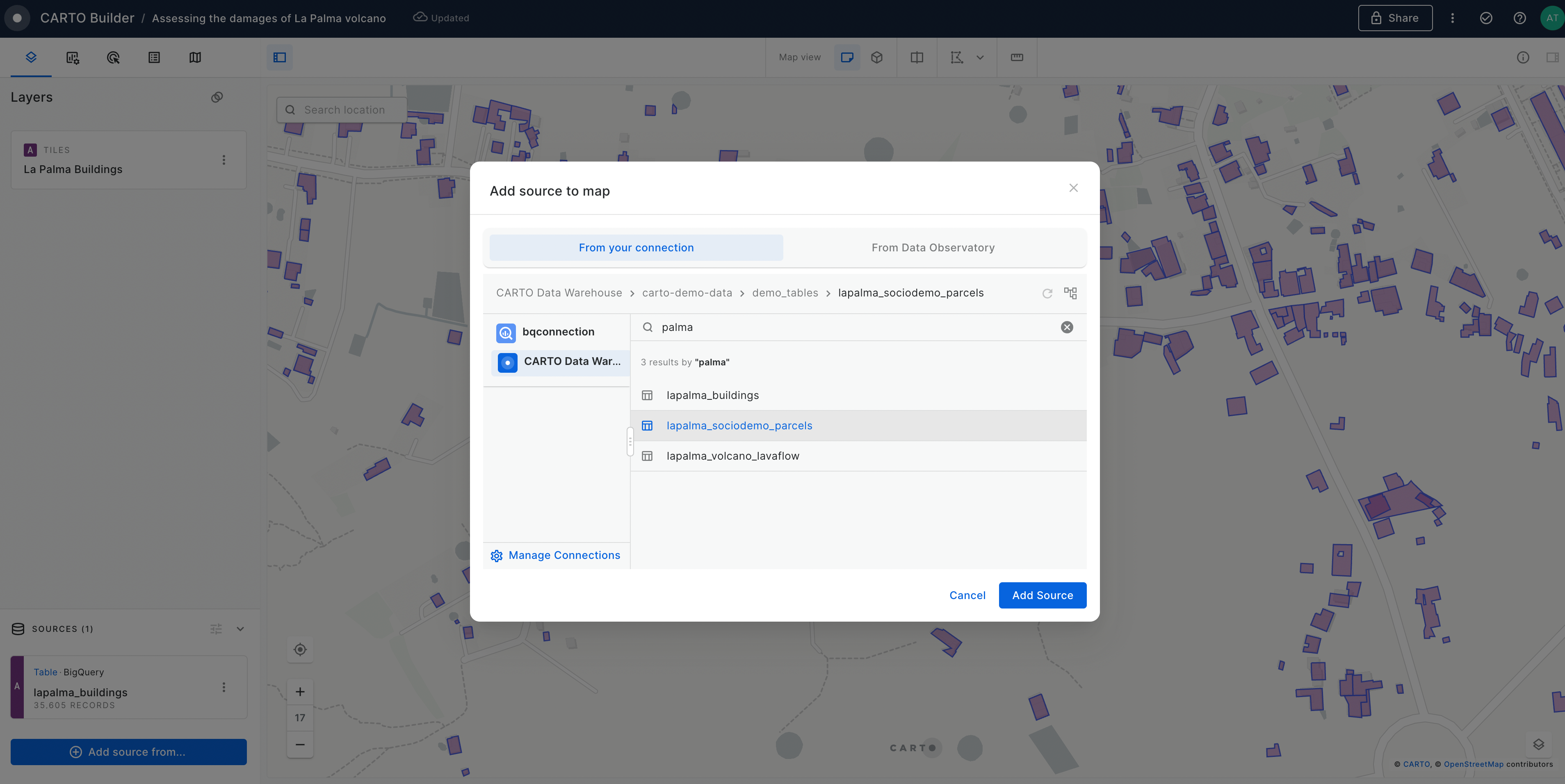Go to carto-demo-data breadcrumb
This screenshot has height=784, width=1565.
pos(687,293)
